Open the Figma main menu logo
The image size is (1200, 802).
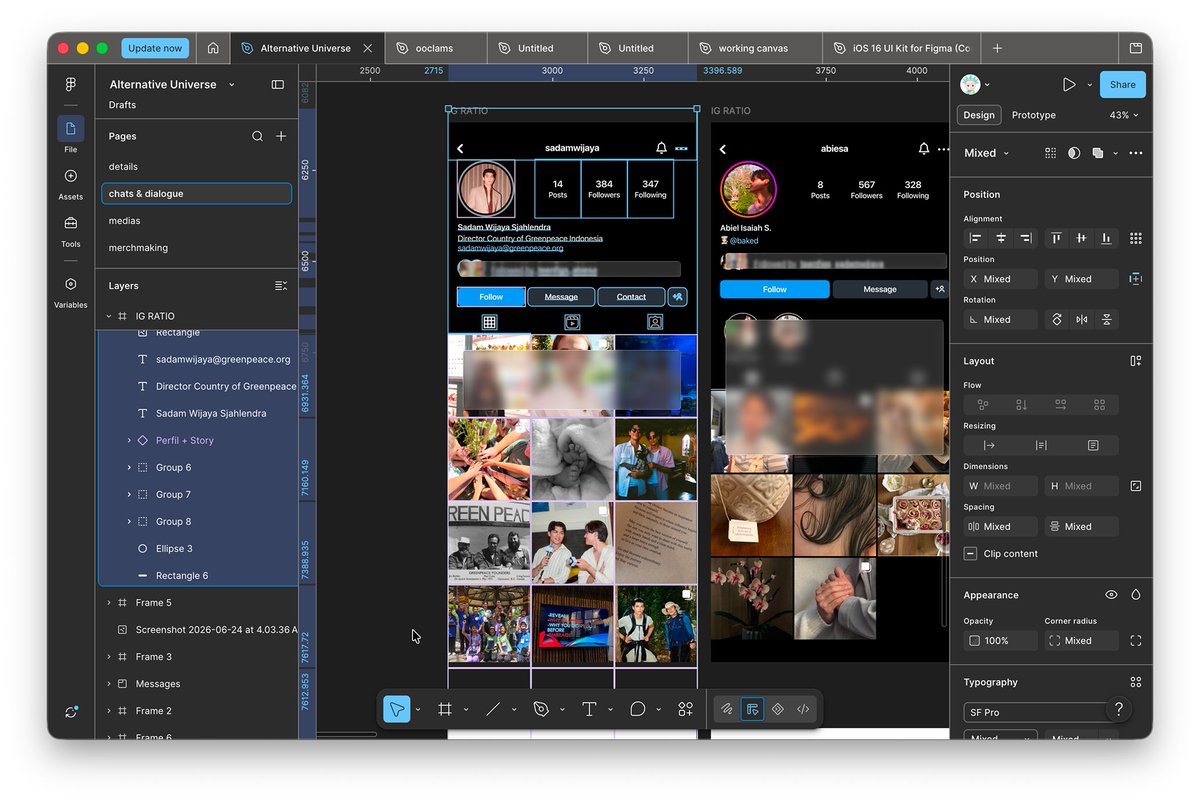click(x=71, y=85)
